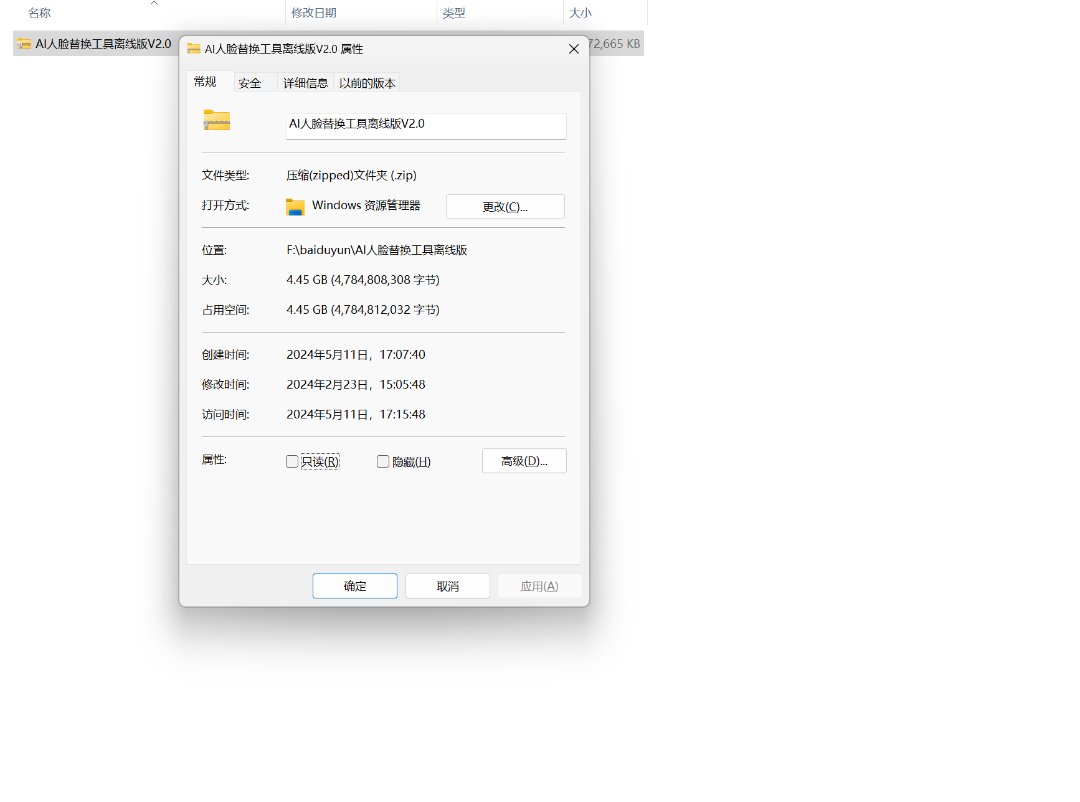Click the Windows 资源管理器 folder icon

295,207
